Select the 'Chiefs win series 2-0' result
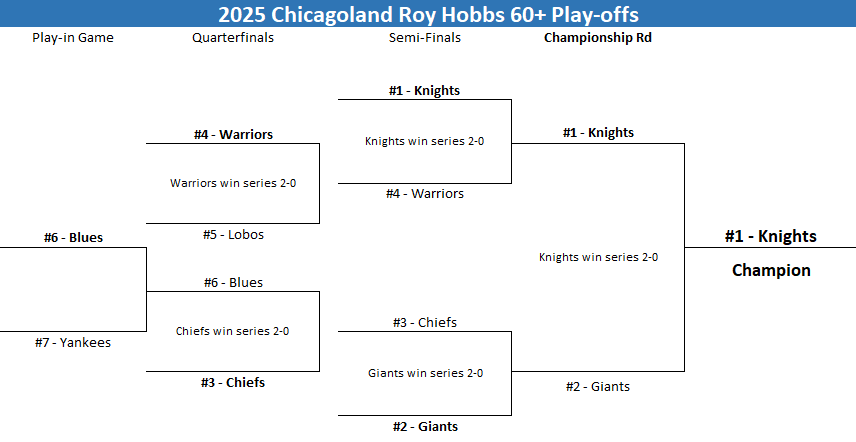The image size is (856, 442). (x=232, y=331)
